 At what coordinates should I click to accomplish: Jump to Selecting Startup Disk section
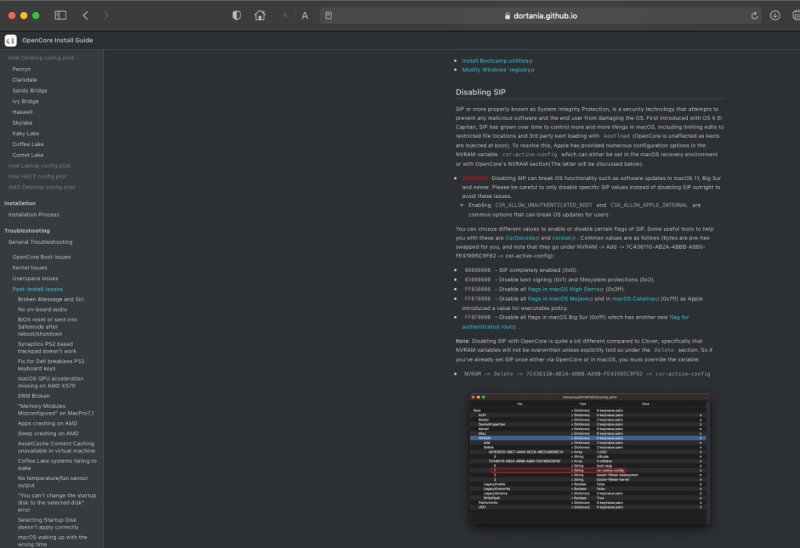tap(48, 524)
